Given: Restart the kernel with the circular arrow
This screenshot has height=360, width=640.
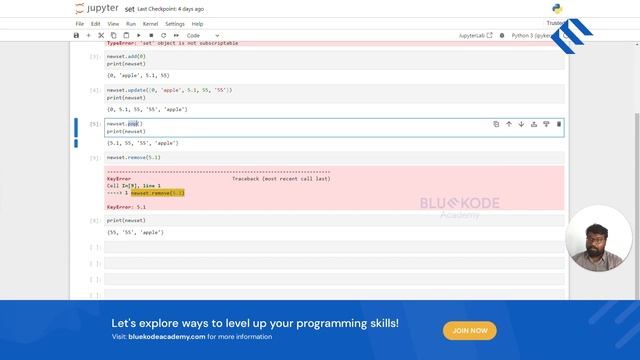Looking at the screenshot, I should pos(164,36).
